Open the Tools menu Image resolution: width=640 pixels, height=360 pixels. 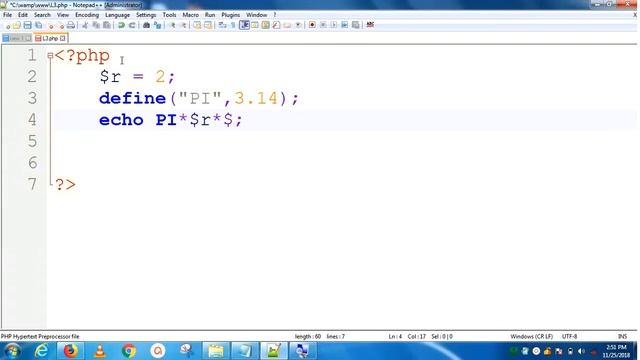pyautogui.click(x=169, y=15)
